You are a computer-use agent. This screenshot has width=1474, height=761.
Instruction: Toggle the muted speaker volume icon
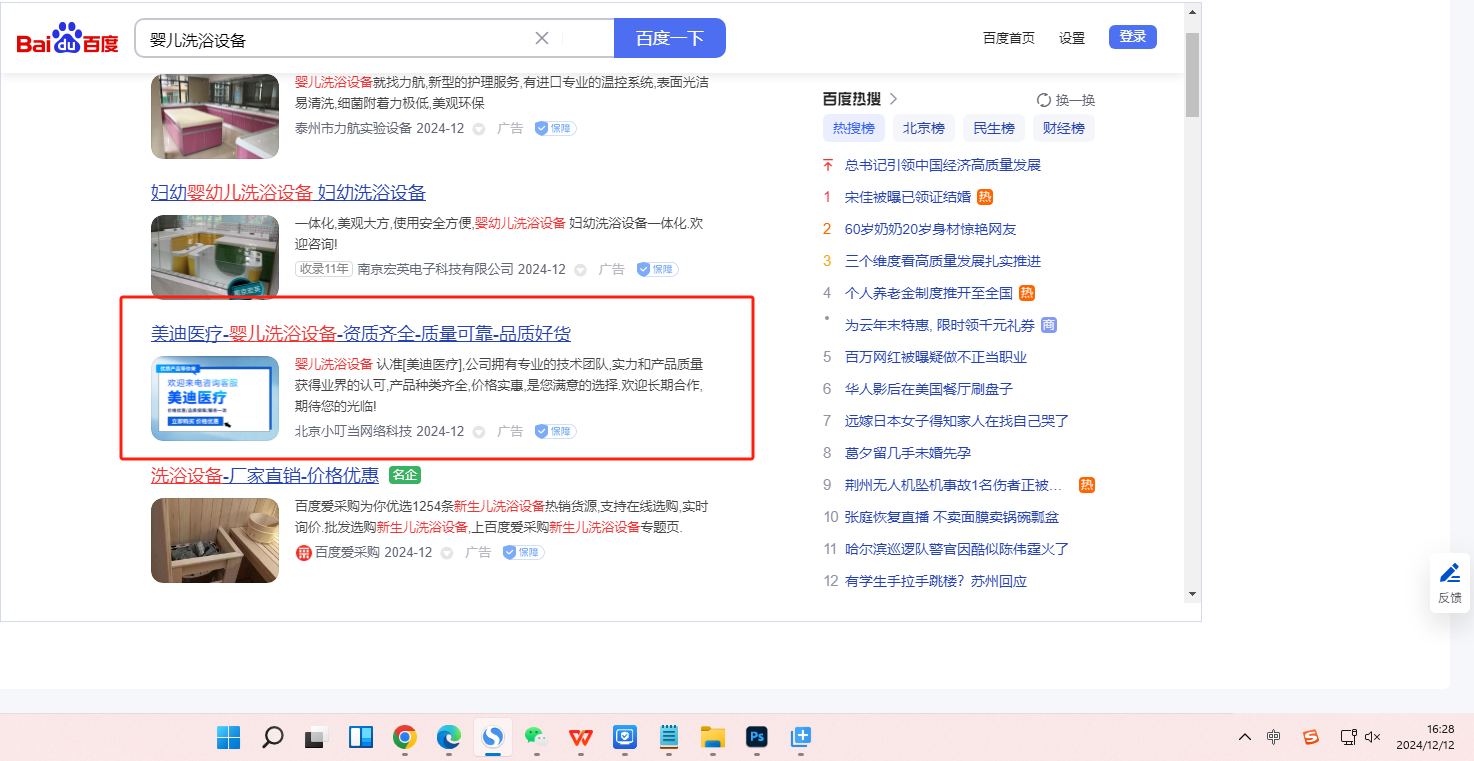pos(1372,738)
